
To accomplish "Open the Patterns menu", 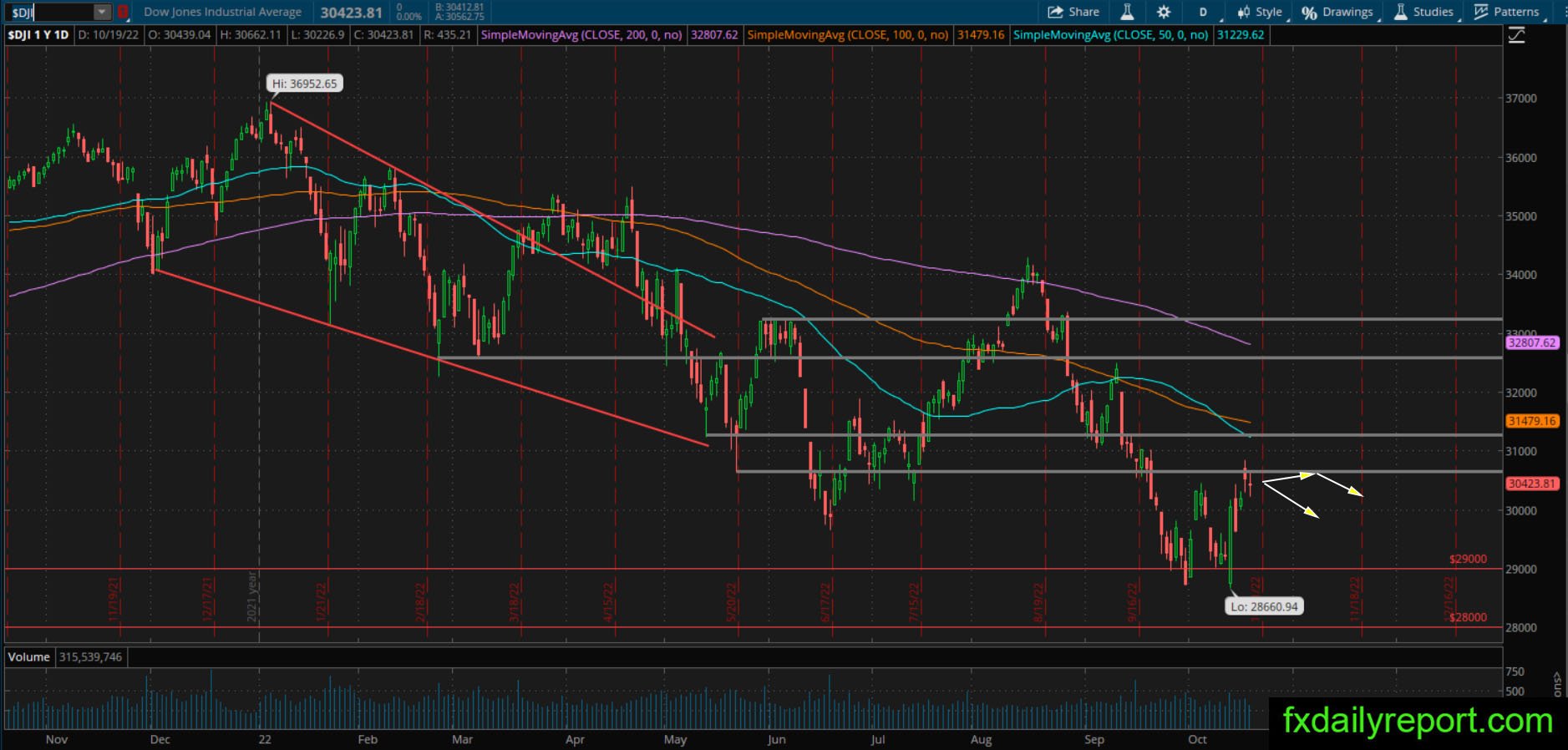I will point(1507,12).
